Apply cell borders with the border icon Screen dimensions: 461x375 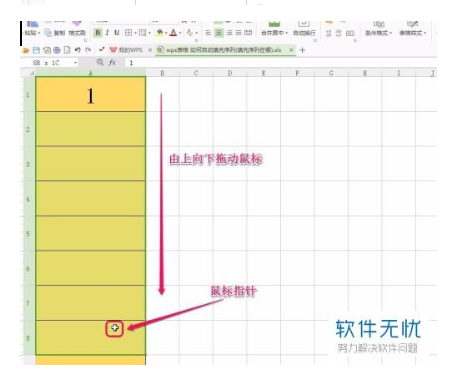tap(128, 33)
